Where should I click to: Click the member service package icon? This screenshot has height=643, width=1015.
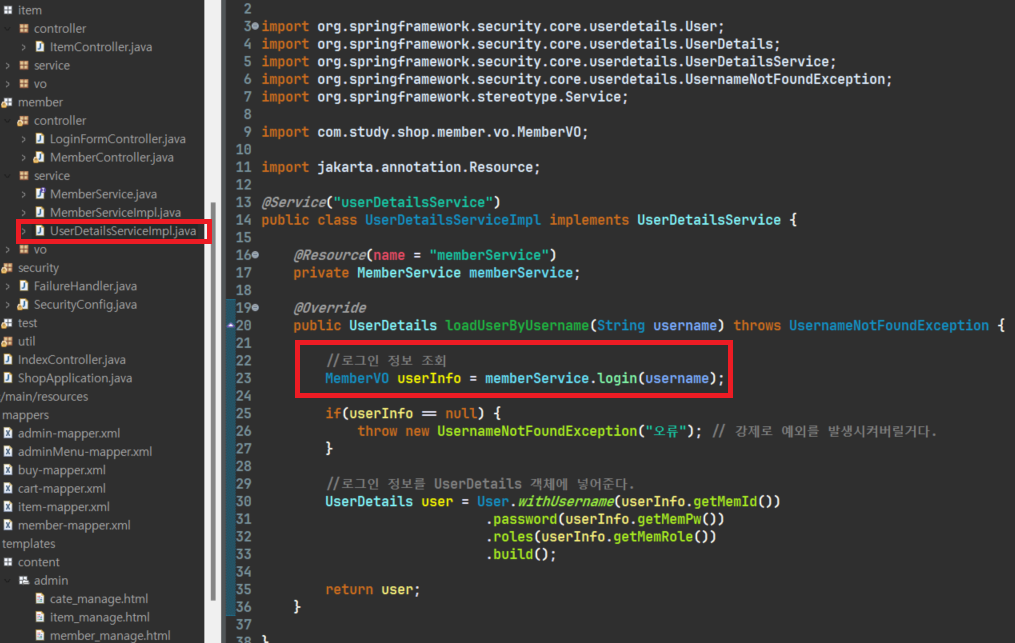pyautogui.click(x=23, y=175)
